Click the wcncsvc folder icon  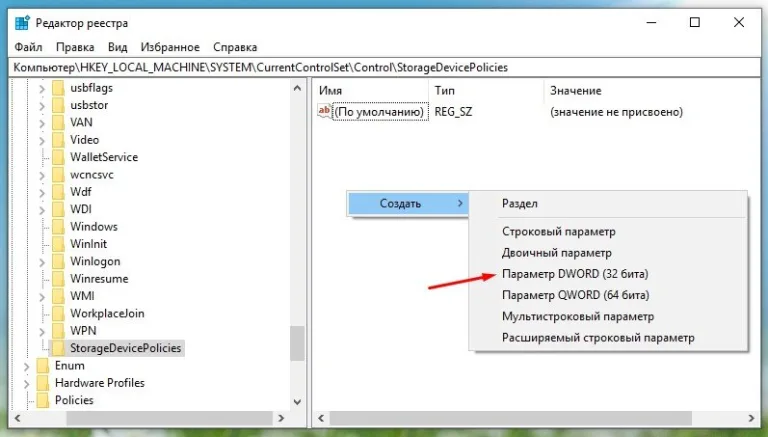(x=58, y=175)
